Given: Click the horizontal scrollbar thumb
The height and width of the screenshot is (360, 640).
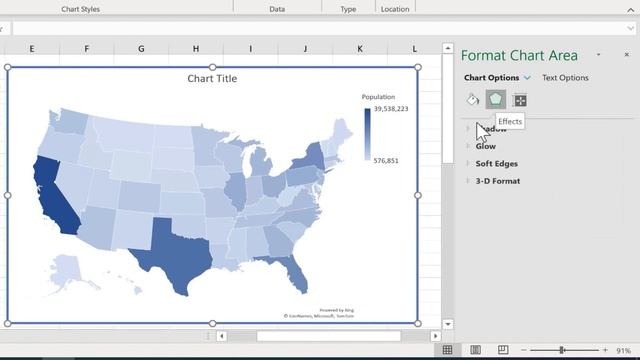Looking at the screenshot, I should 329,336.
